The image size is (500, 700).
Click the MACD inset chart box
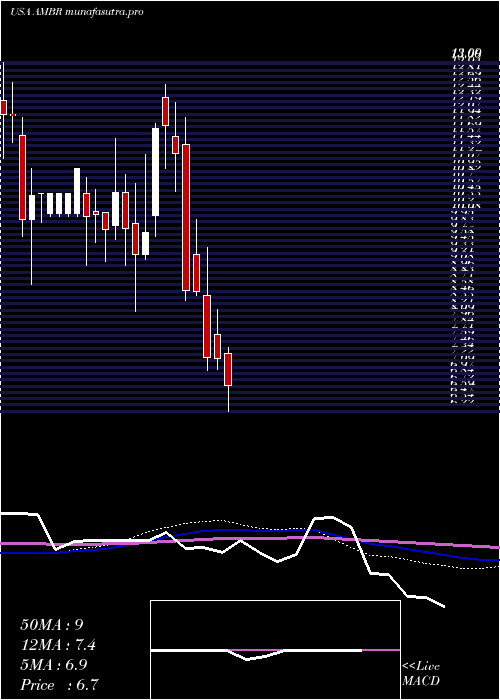pyautogui.click(x=275, y=650)
